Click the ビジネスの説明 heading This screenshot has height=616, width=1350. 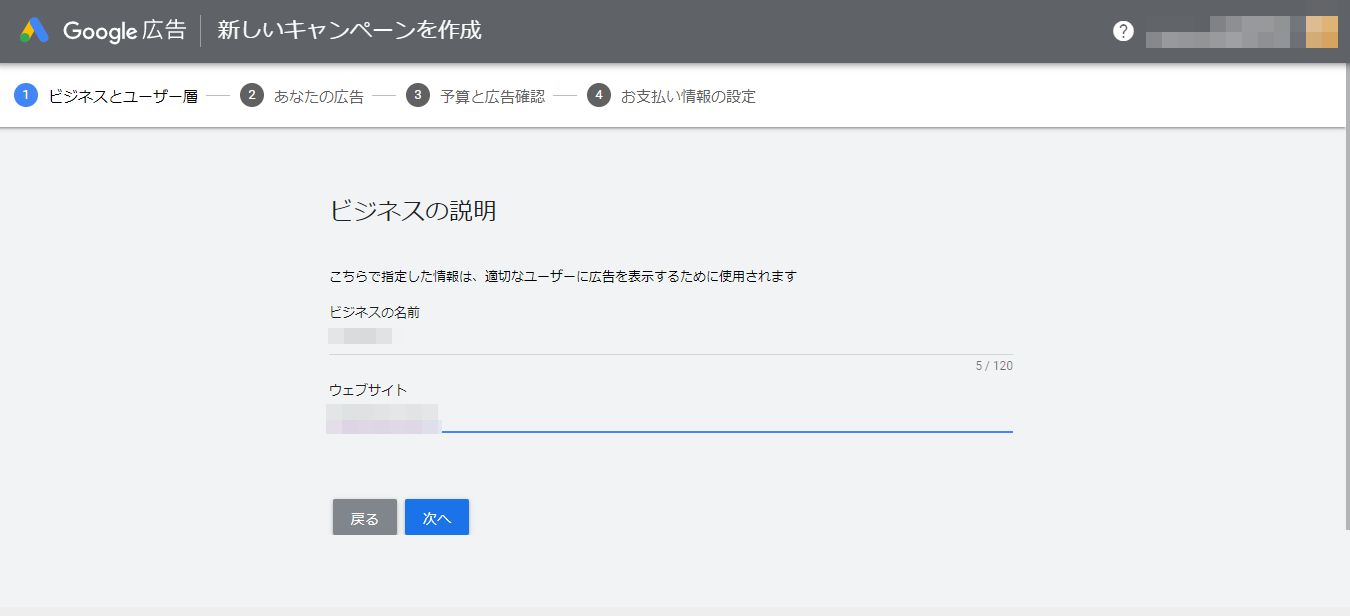coord(413,211)
